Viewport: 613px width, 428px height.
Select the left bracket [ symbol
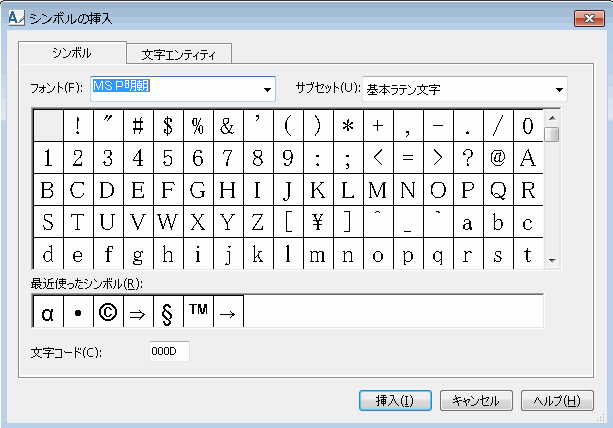click(x=289, y=222)
